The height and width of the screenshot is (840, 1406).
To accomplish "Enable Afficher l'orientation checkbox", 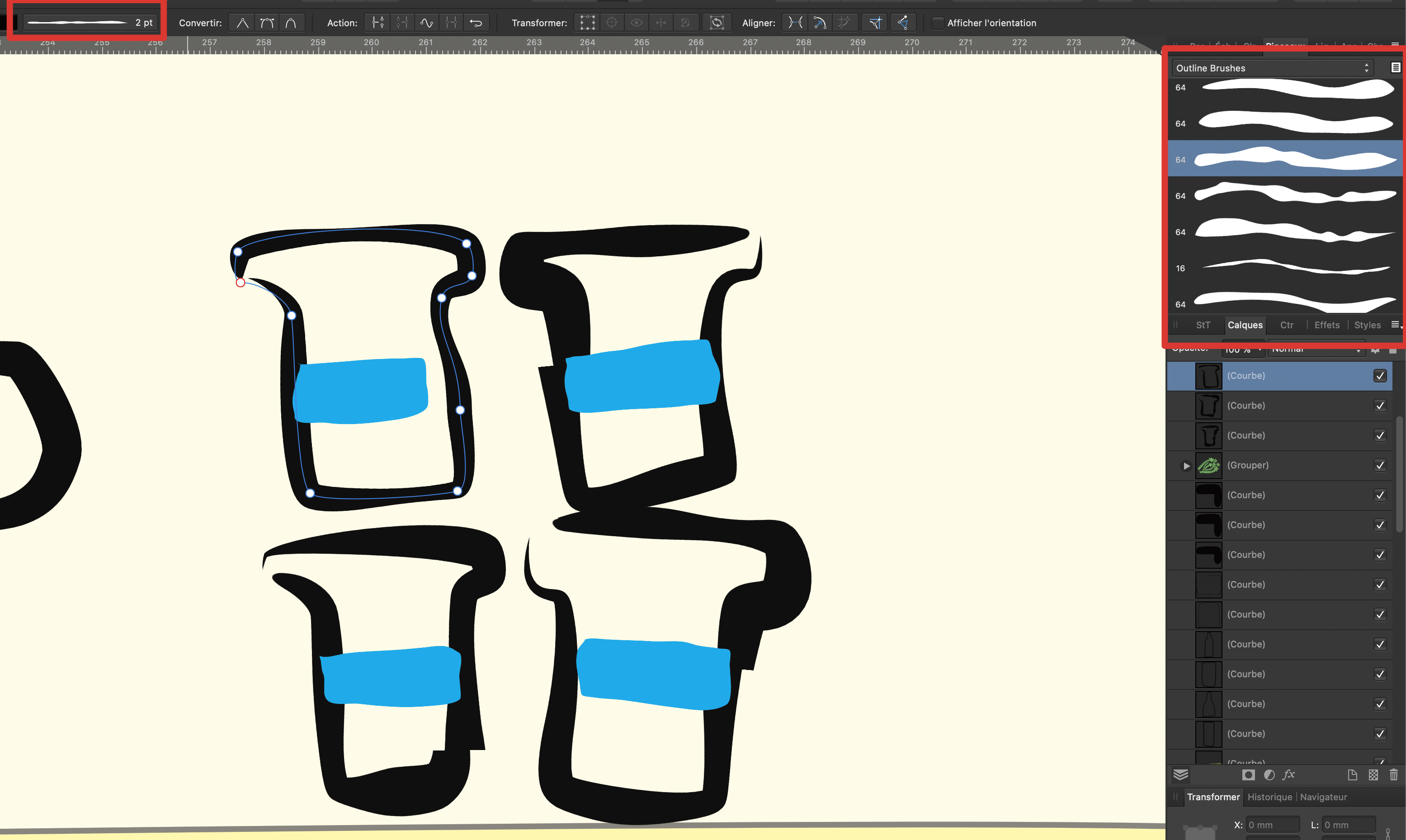I will click(938, 23).
